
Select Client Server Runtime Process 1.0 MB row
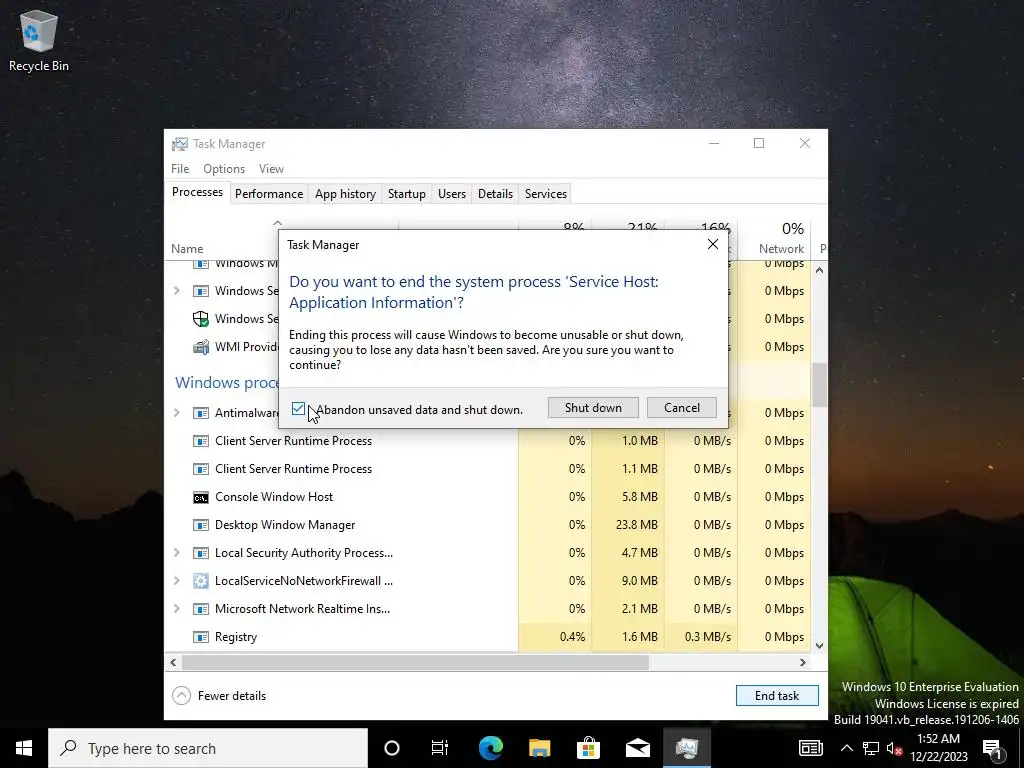(x=487, y=441)
